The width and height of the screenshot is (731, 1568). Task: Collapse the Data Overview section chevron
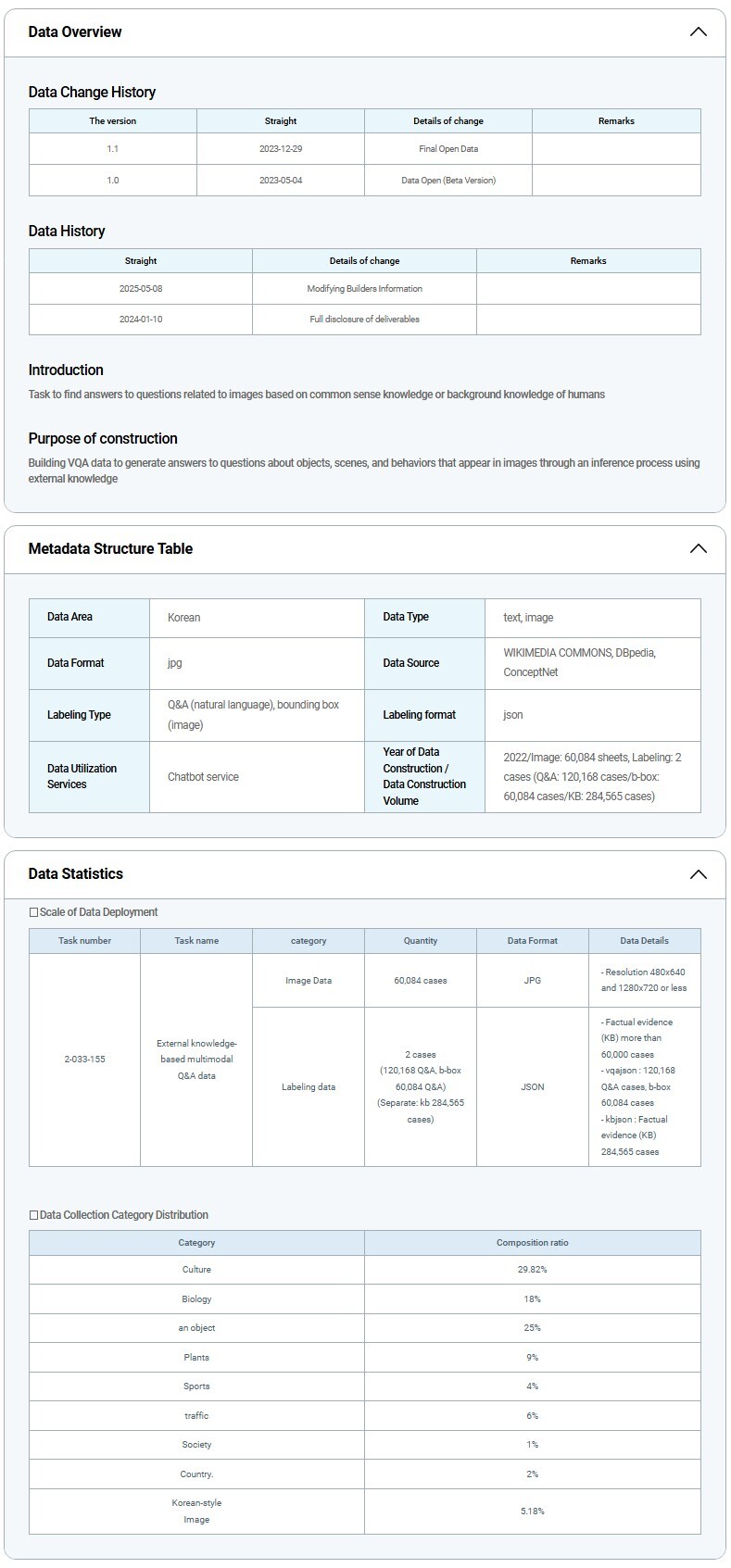pos(698,32)
